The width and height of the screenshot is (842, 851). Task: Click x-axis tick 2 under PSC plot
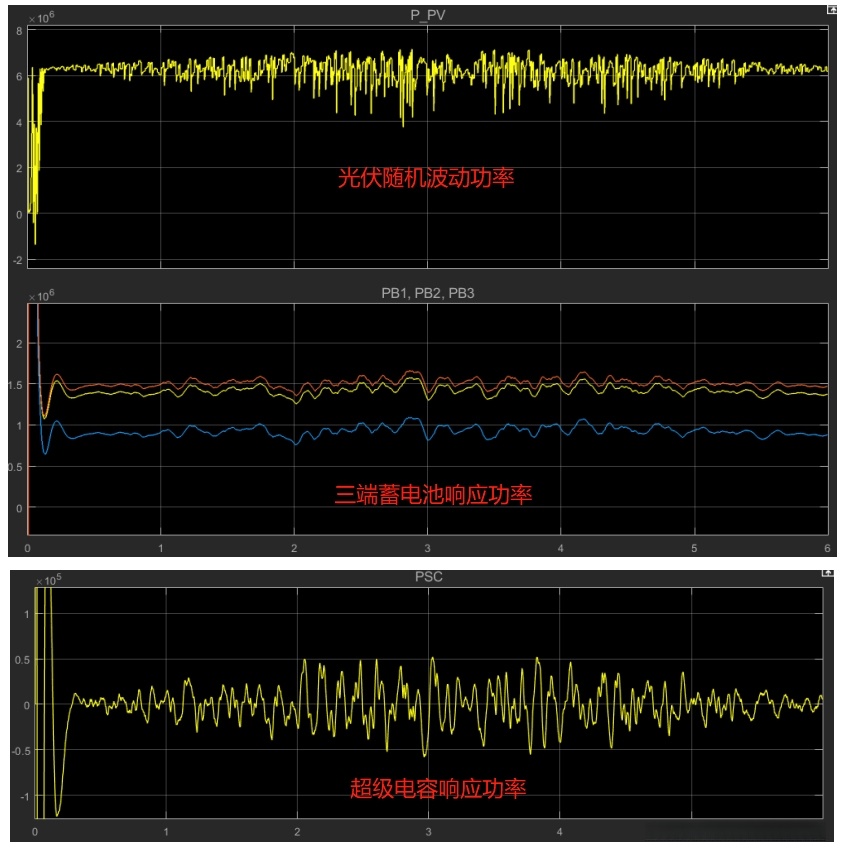click(x=297, y=831)
